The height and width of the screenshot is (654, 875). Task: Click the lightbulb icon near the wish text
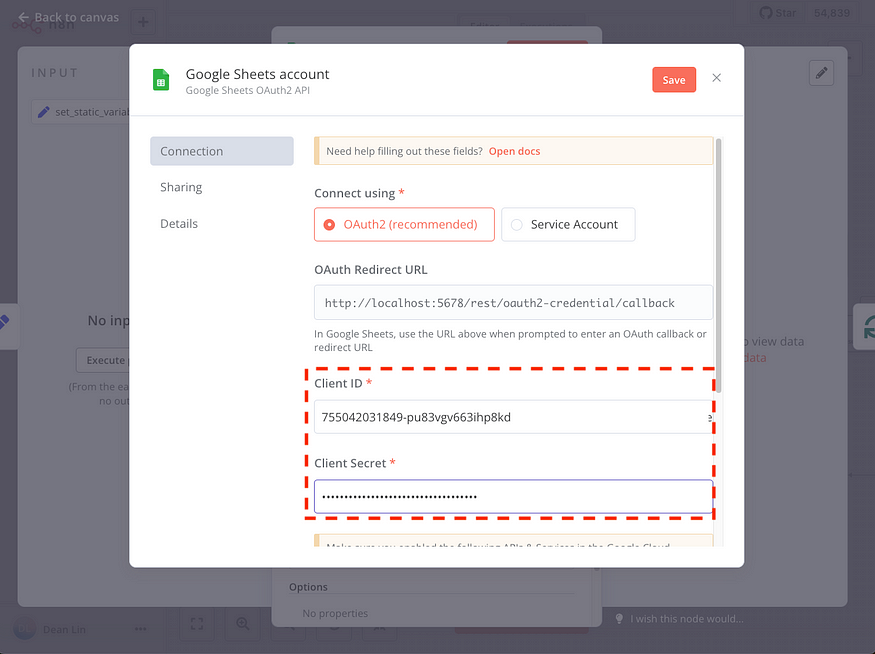point(619,619)
